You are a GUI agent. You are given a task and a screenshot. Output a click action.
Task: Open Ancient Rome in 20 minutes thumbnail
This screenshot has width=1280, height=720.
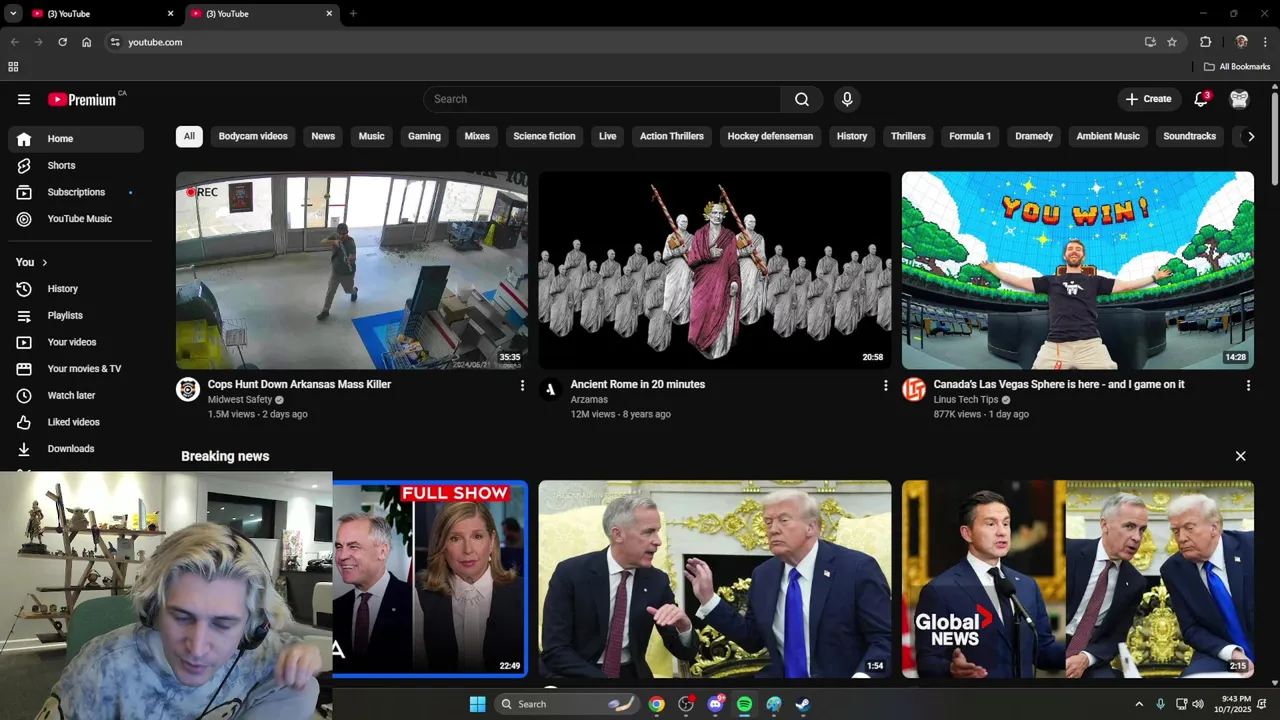[715, 270]
